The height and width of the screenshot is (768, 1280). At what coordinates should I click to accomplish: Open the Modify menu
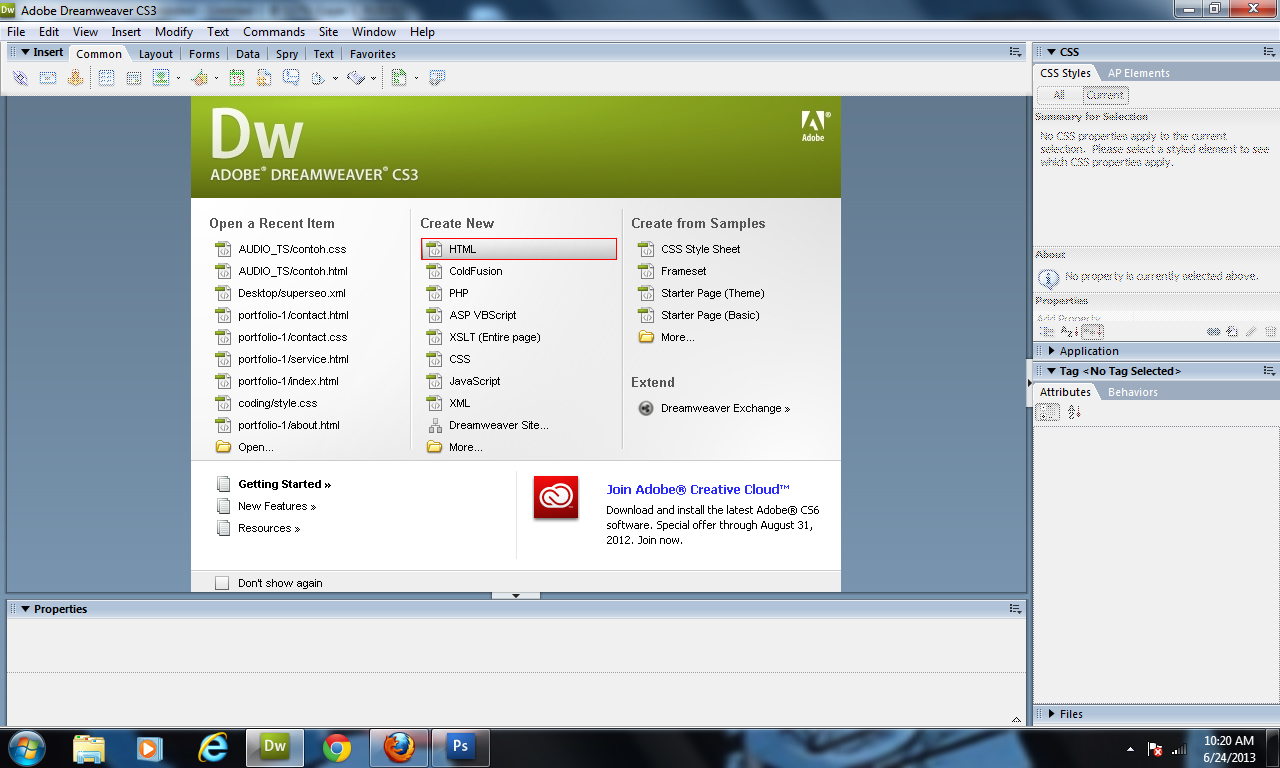coord(174,32)
